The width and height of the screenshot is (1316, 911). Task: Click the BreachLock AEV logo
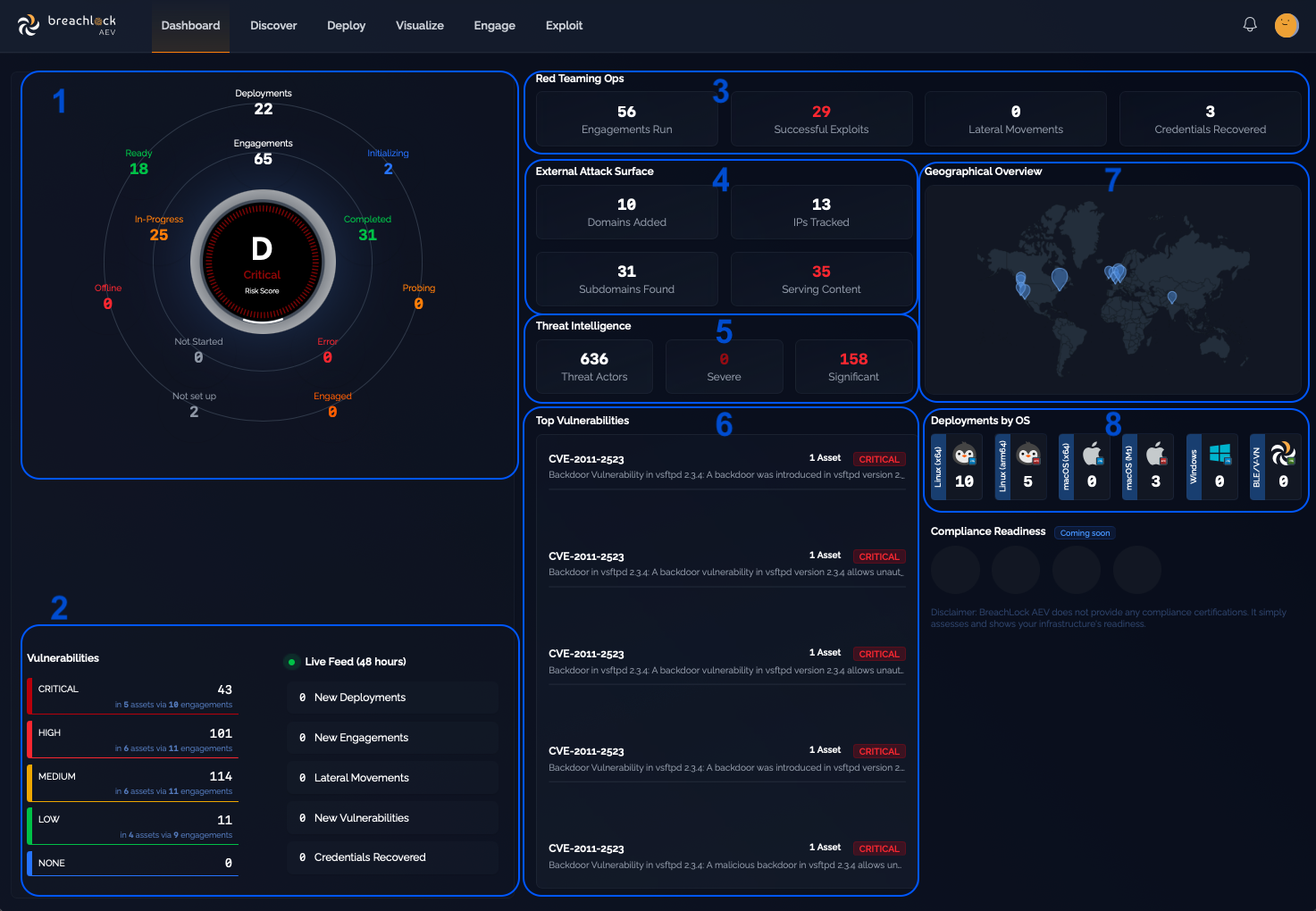coord(67,25)
